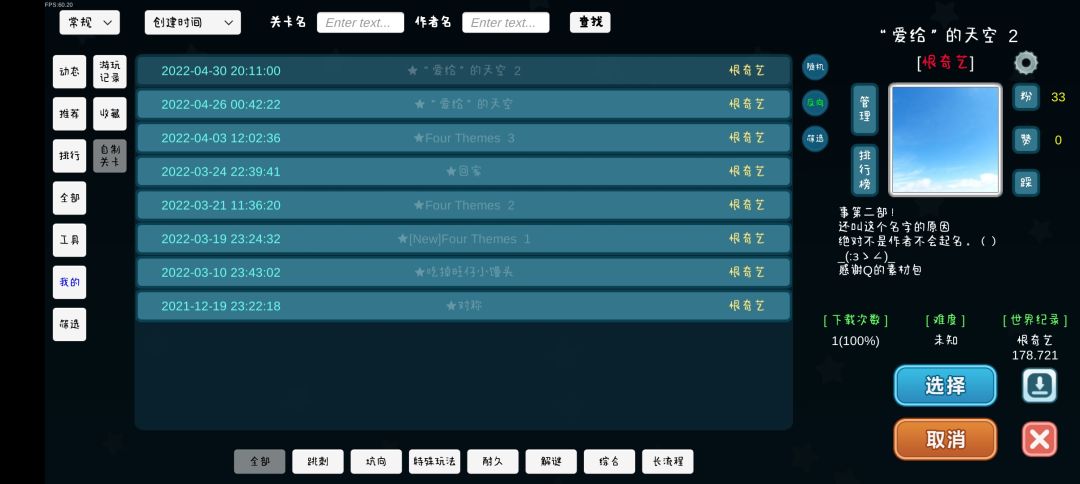The height and width of the screenshot is (484, 1080).
Task: Click the round 筛选 filter button
Action: click(815, 138)
